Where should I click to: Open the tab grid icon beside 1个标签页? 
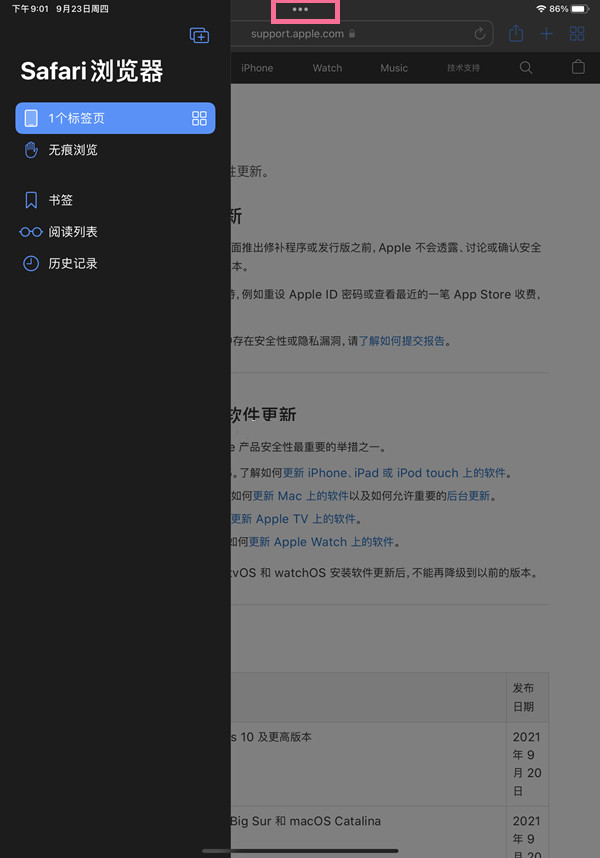pos(199,118)
